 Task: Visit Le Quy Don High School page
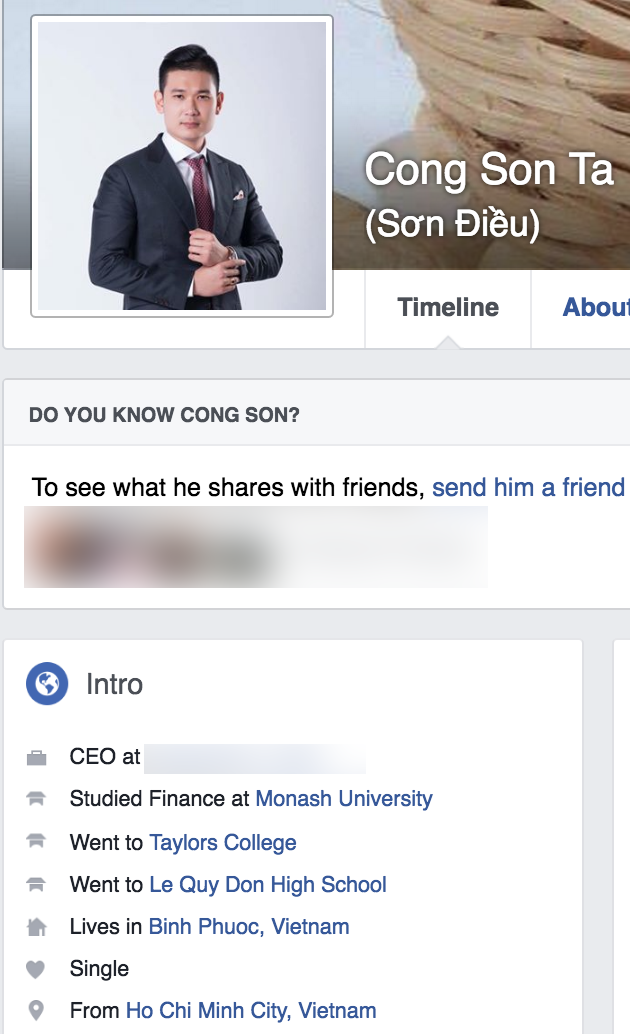(x=268, y=885)
